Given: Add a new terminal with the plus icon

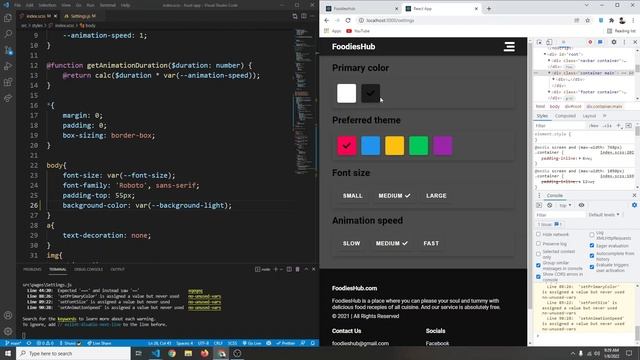Looking at the screenshot, I should 276,269.
